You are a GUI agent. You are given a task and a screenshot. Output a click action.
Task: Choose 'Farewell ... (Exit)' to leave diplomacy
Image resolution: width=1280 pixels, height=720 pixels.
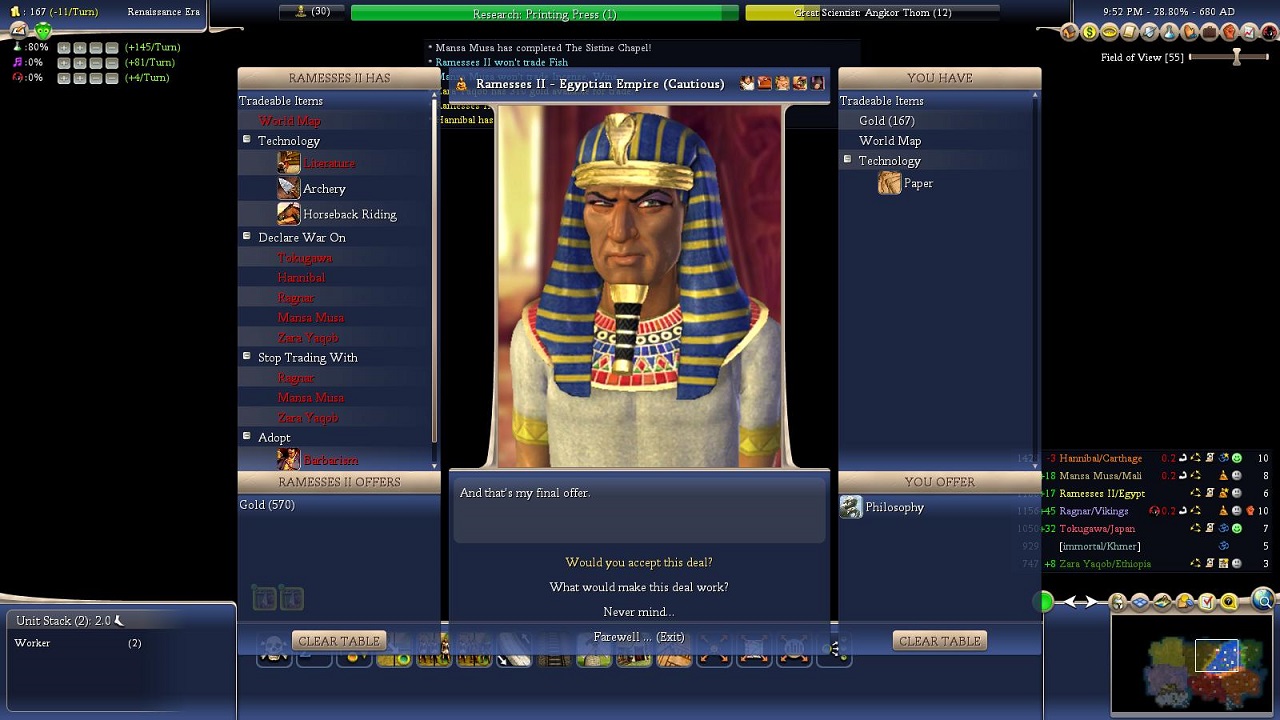click(x=639, y=637)
